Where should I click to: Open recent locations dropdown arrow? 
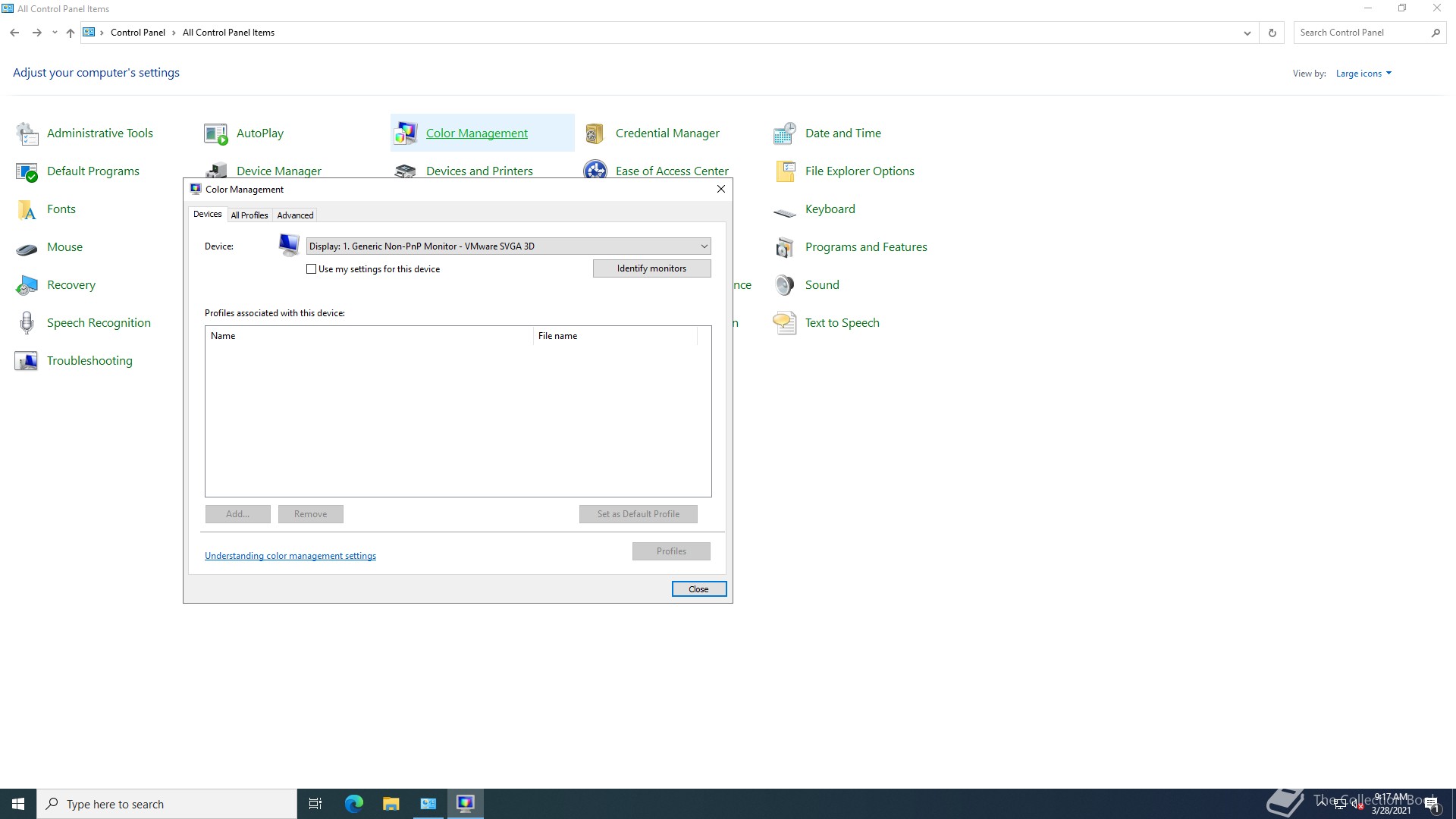(55, 33)
